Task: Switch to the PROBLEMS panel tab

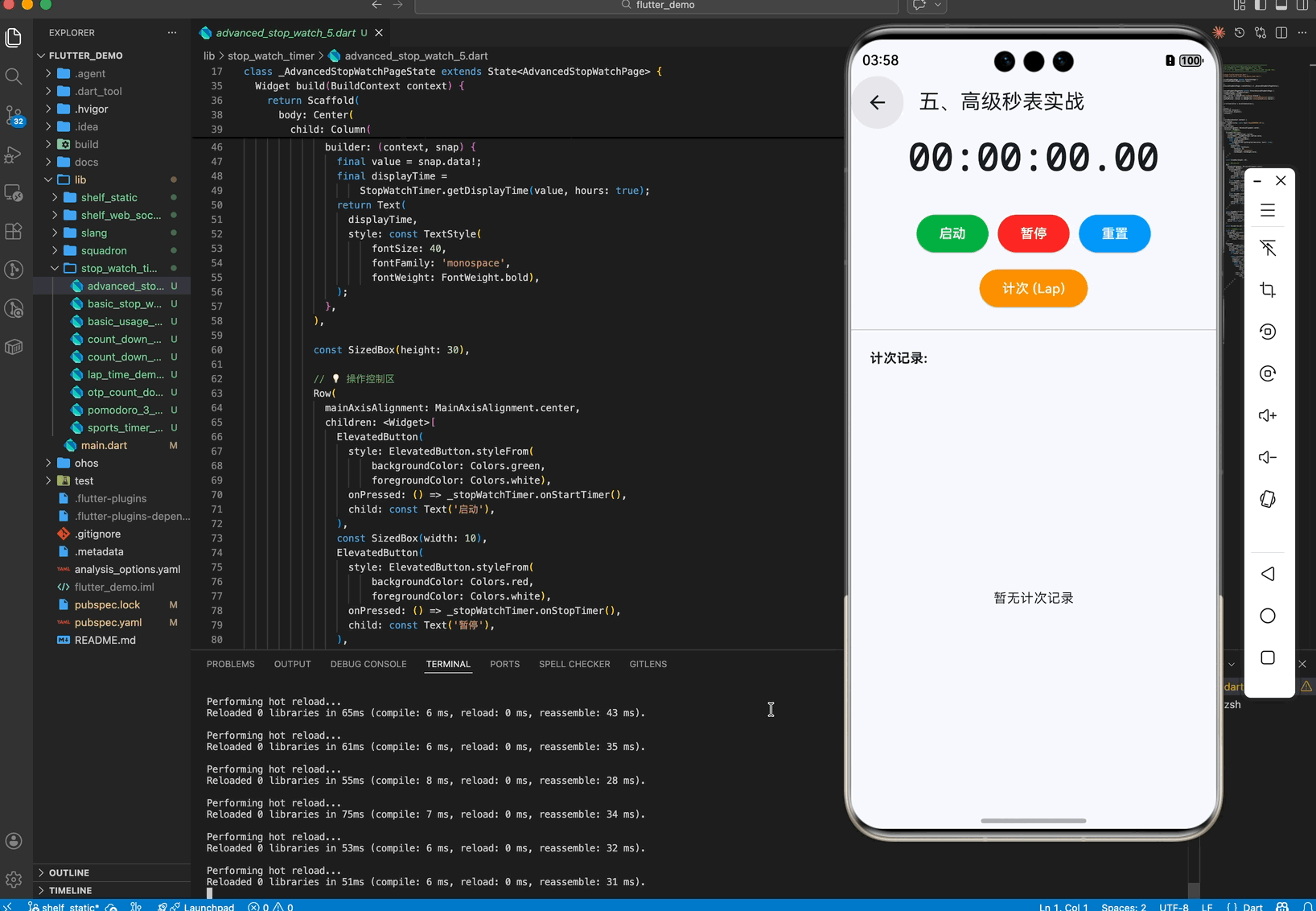Action: [x=230, y=664]
